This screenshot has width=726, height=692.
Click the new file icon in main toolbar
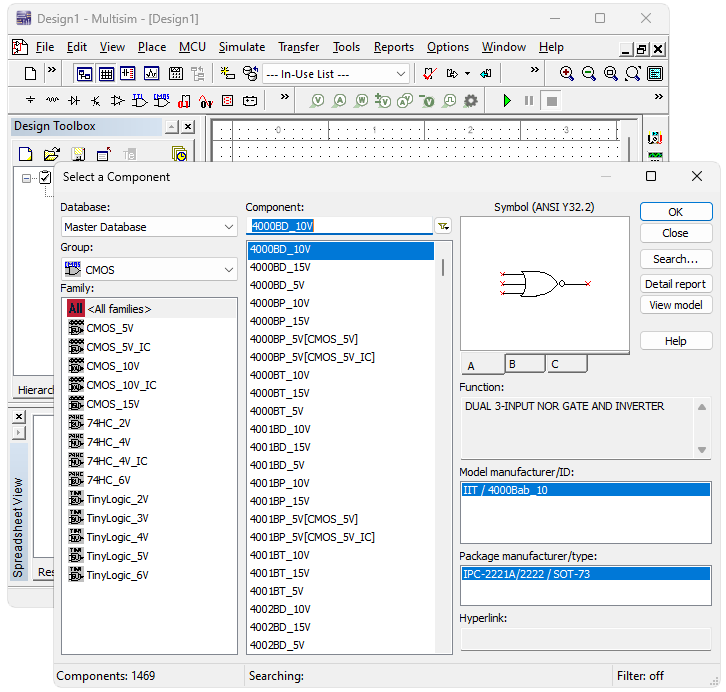pyautogui.click(x=30, y=73)
